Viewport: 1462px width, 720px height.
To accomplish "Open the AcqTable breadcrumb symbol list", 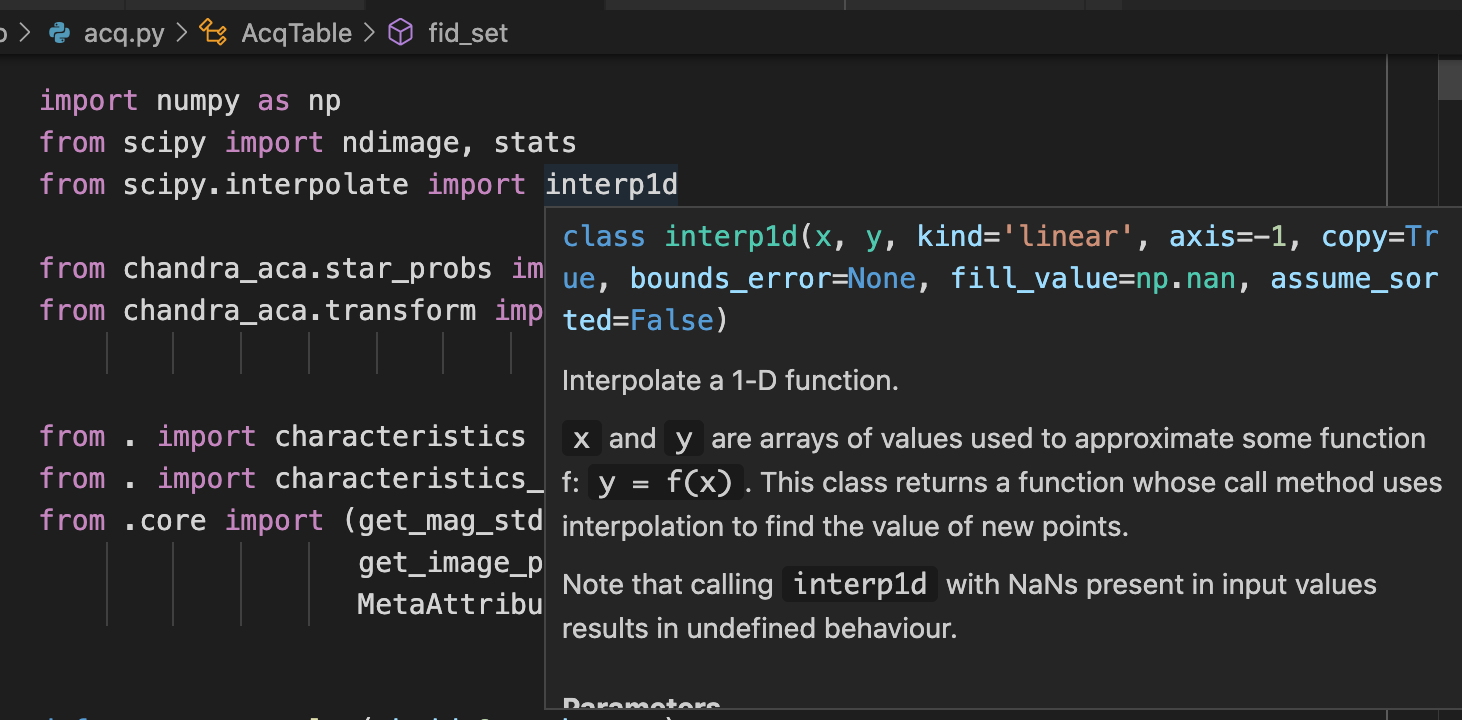I will click(295, 32).
